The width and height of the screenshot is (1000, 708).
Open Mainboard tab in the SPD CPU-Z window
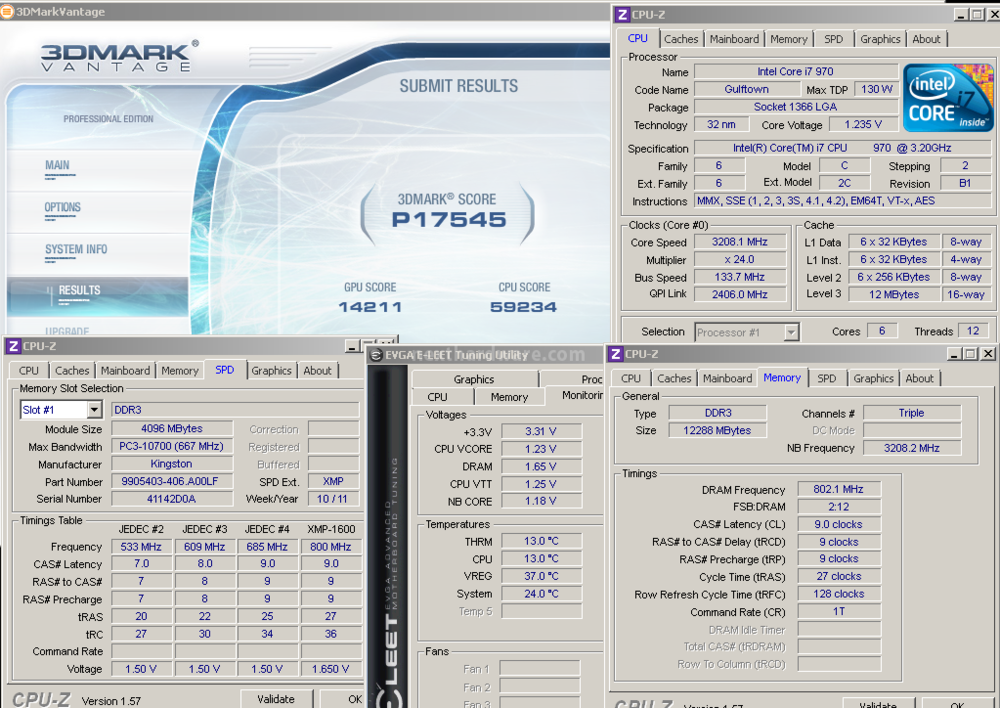126,371
